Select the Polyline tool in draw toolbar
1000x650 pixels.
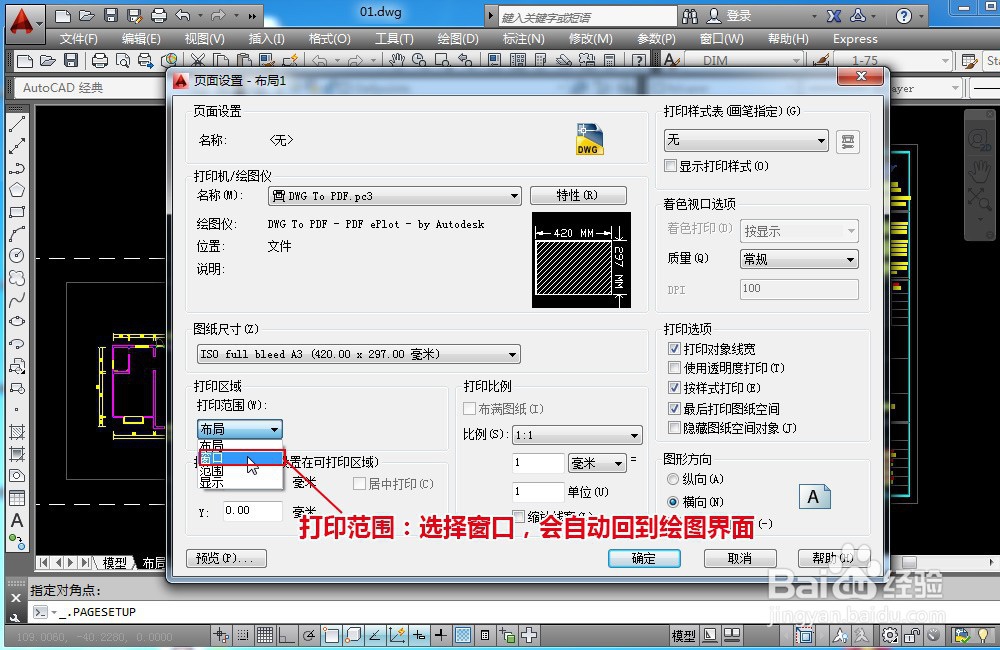tap(17, 168)
